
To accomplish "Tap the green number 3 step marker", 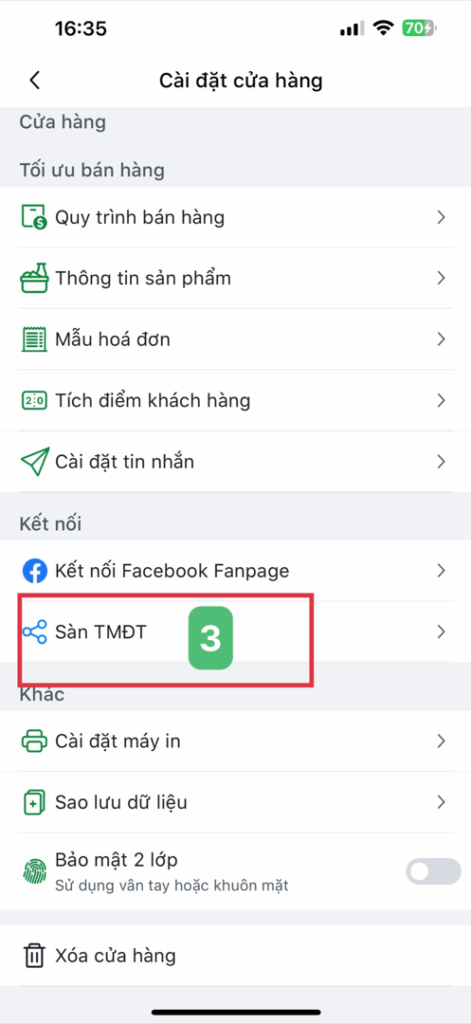I will point(210,638).
